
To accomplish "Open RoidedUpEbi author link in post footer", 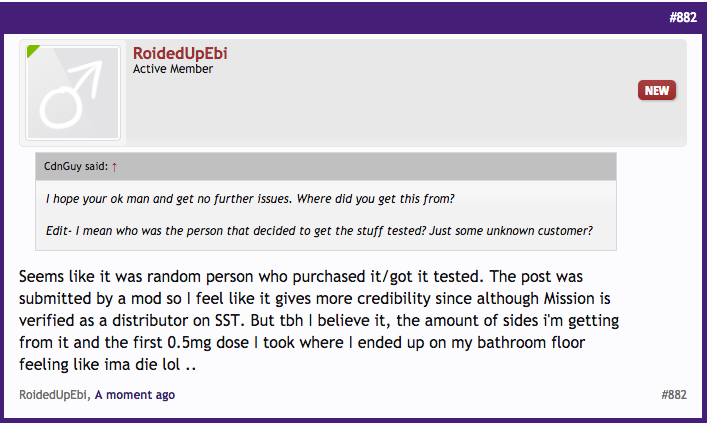I will 53,395.
